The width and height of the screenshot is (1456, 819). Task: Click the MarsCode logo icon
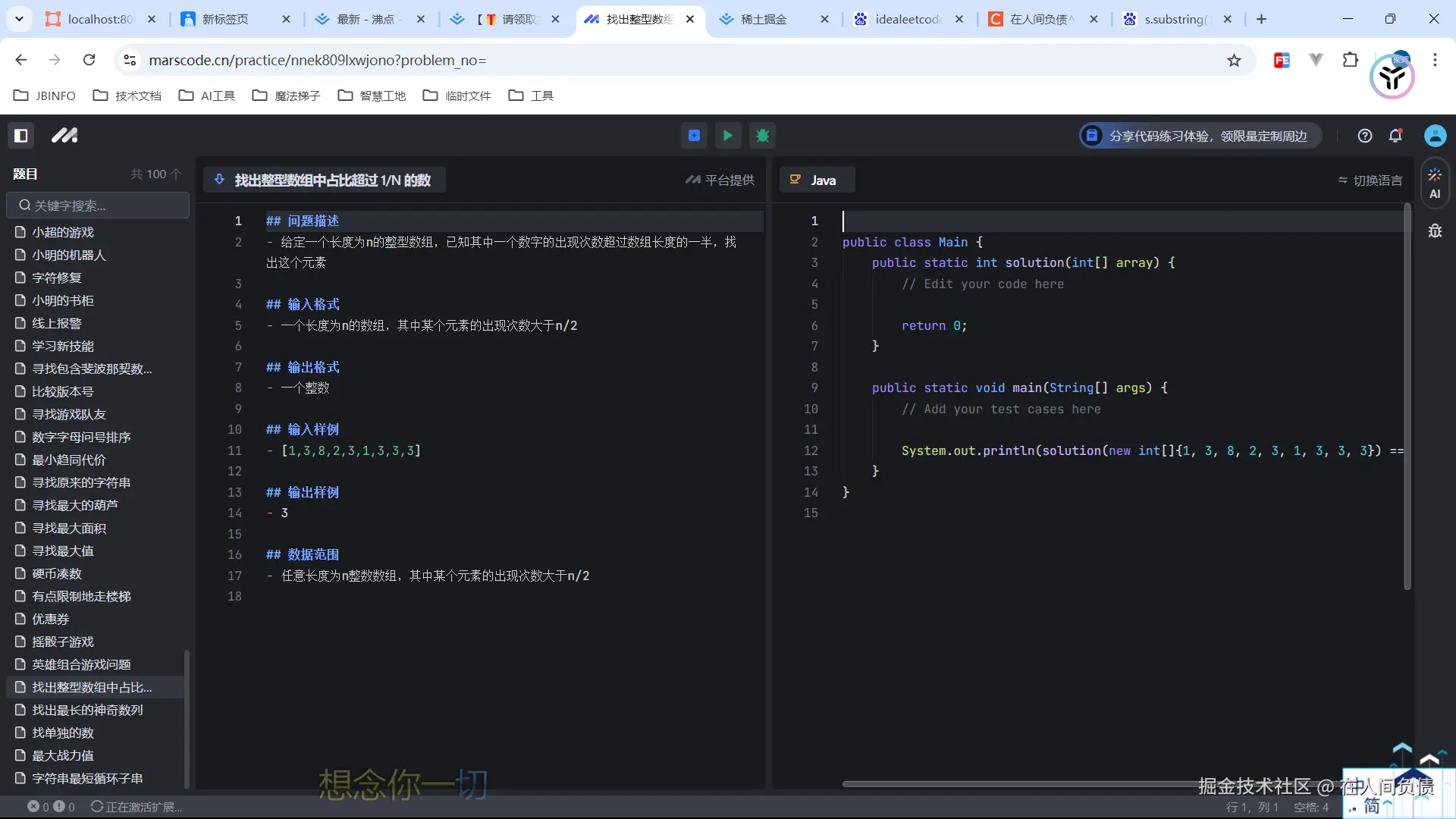[64, 136]
